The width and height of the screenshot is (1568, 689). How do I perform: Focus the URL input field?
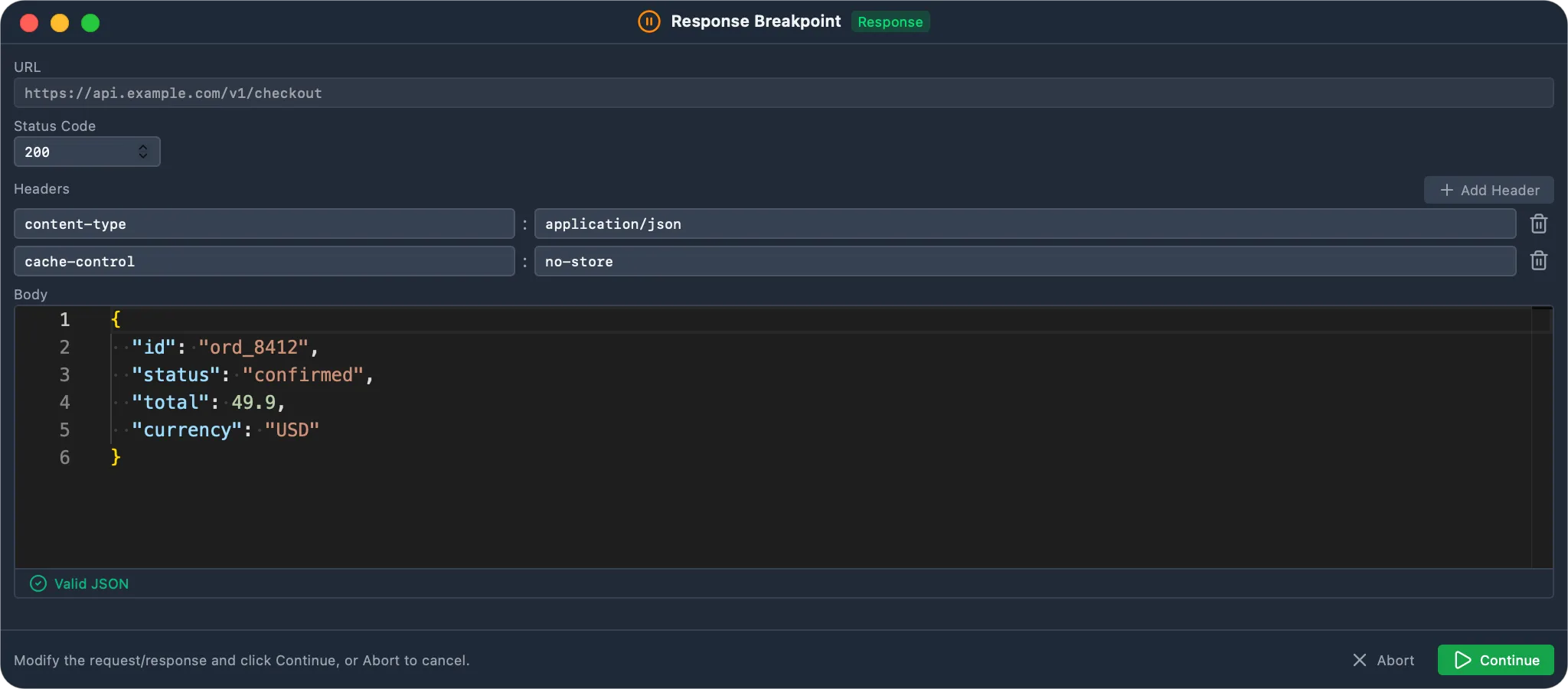(x=783, y=93)
